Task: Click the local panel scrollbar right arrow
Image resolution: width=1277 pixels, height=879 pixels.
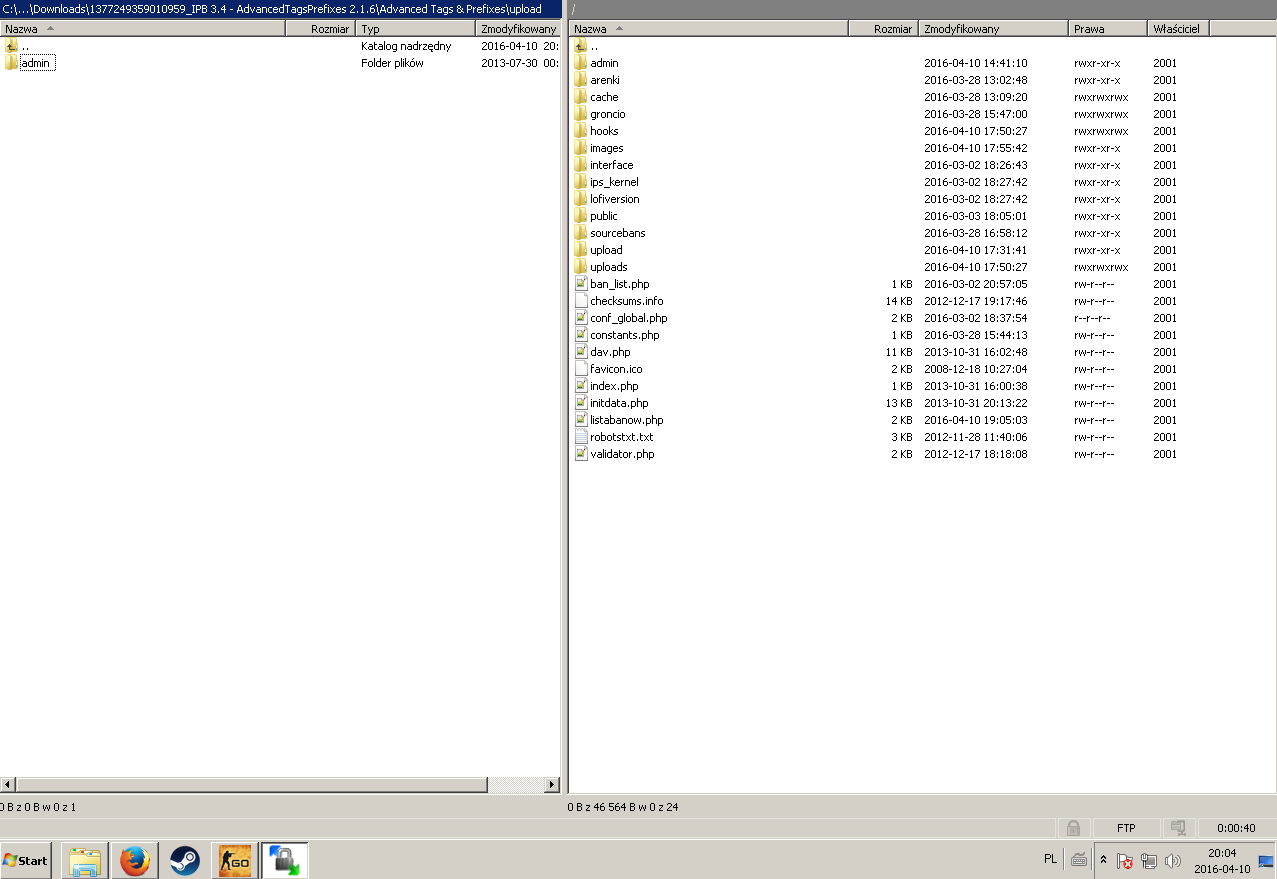Action: point(551,785)
